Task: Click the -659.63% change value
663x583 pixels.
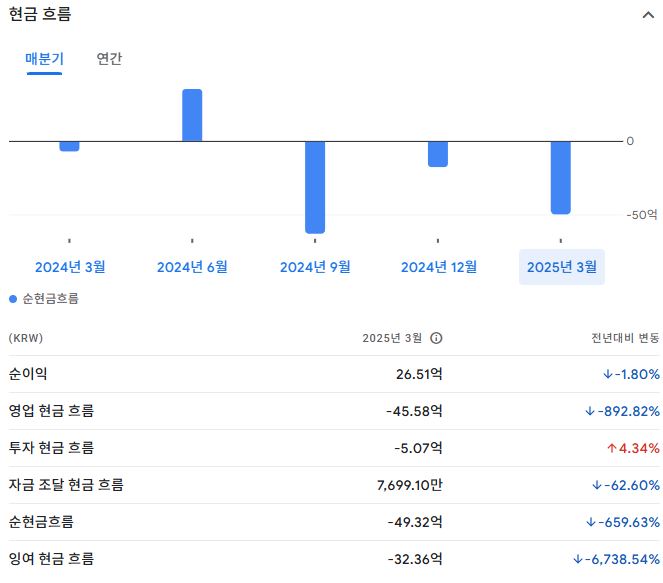Action: tap(623, 522)
